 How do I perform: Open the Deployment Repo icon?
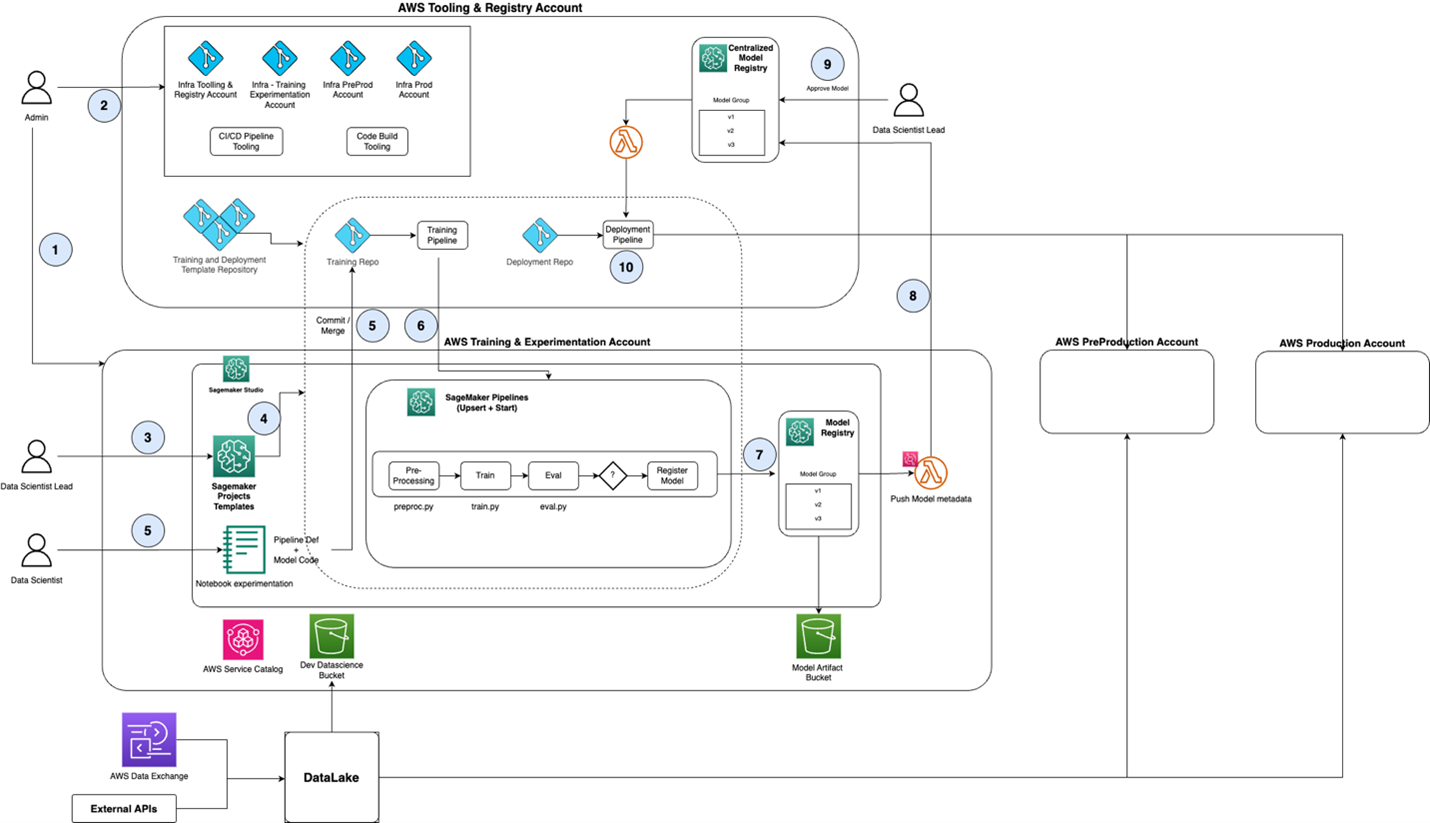click(x=539, y=235)
